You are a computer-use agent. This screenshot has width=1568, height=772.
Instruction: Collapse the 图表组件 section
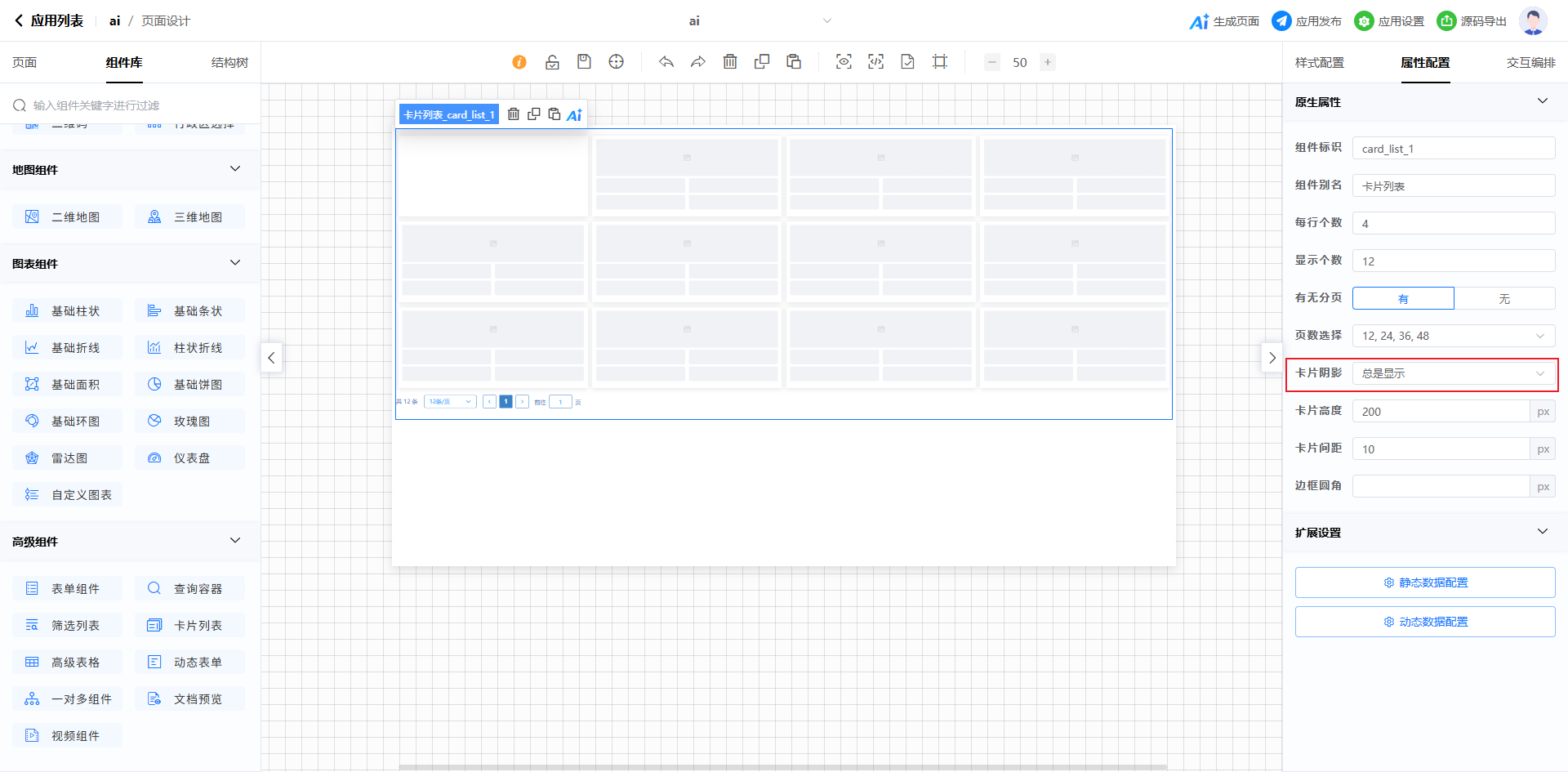pyautogui.click(x=235, y=263)
